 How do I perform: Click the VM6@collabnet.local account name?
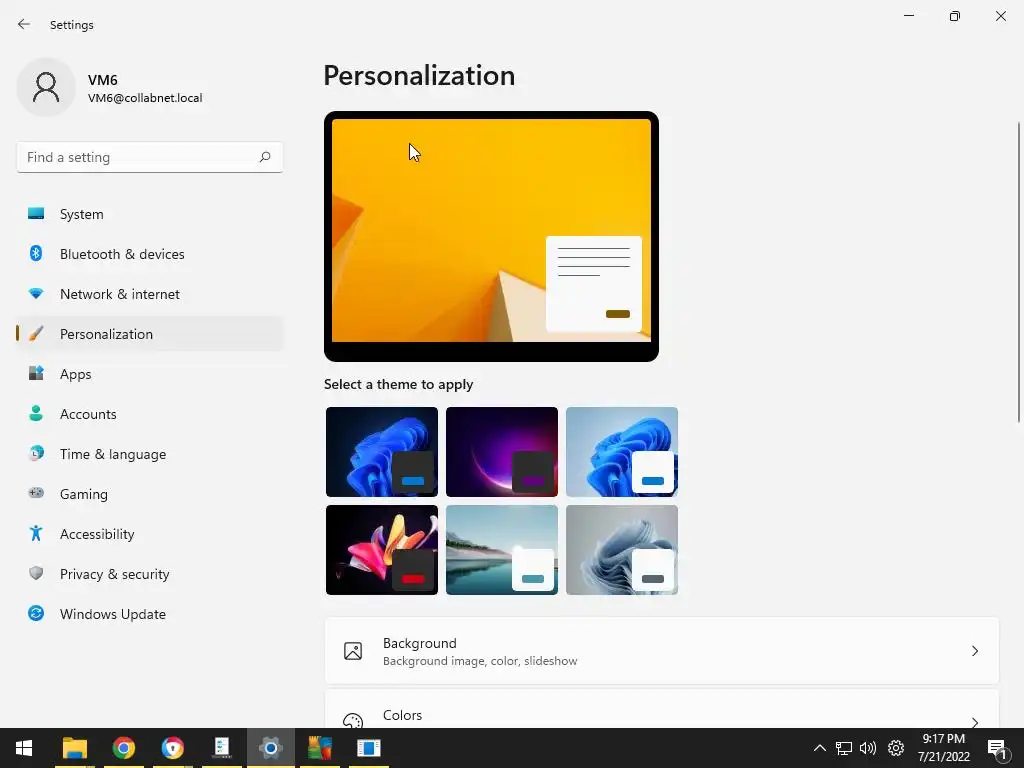[145, 98]
